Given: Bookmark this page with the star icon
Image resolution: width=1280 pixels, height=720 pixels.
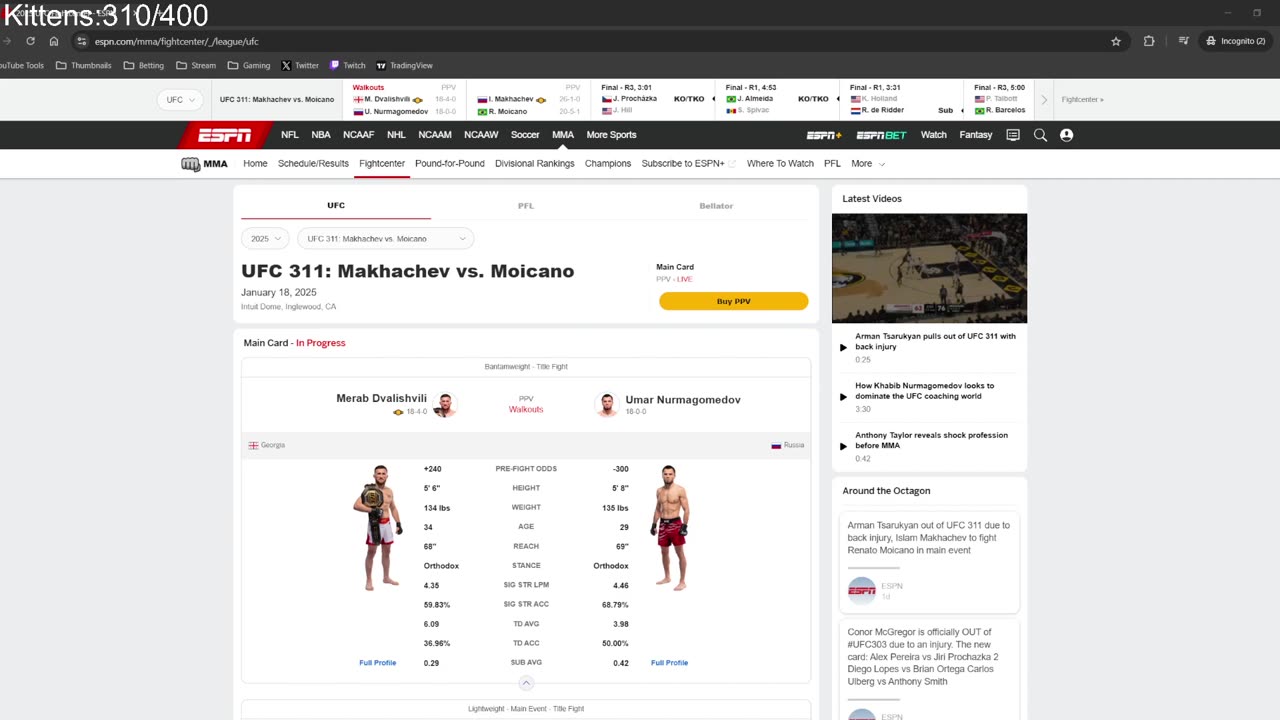Looking at the screenshot, I should [1116, 41].
